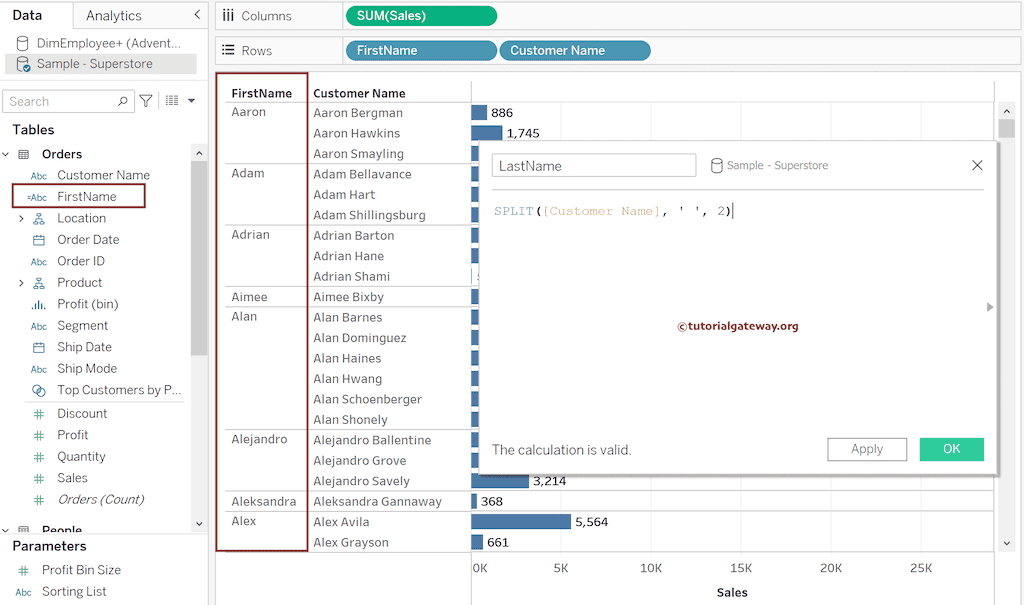1024x605 pixels.
Task: Click the SPLIT formula text
Action: [613, 211]
